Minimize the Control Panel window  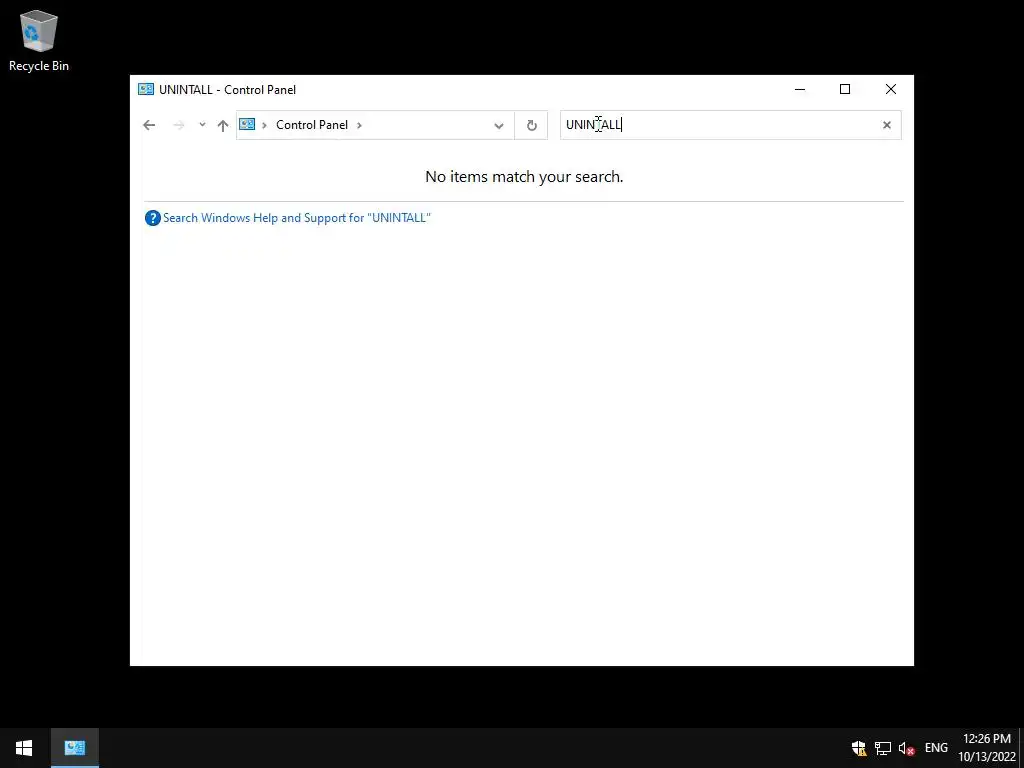point(800,89)
